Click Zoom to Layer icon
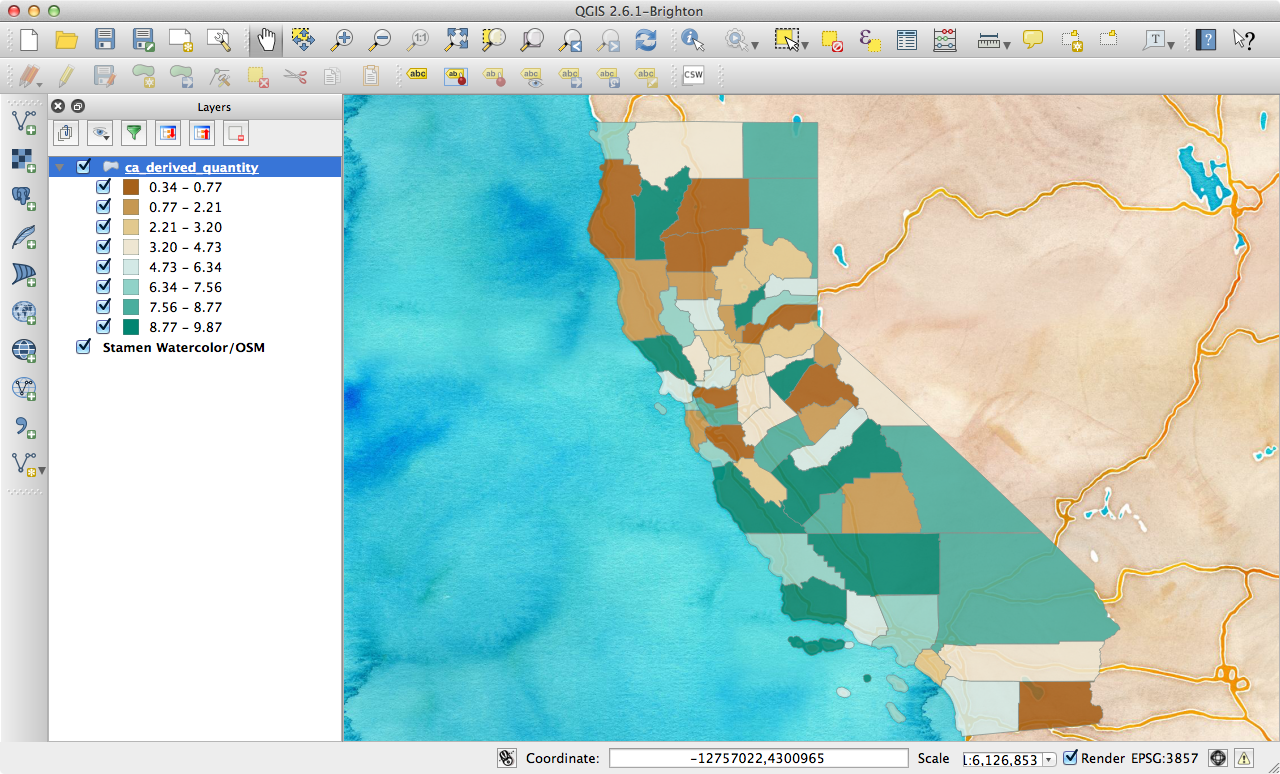 (x=532, y=40)
